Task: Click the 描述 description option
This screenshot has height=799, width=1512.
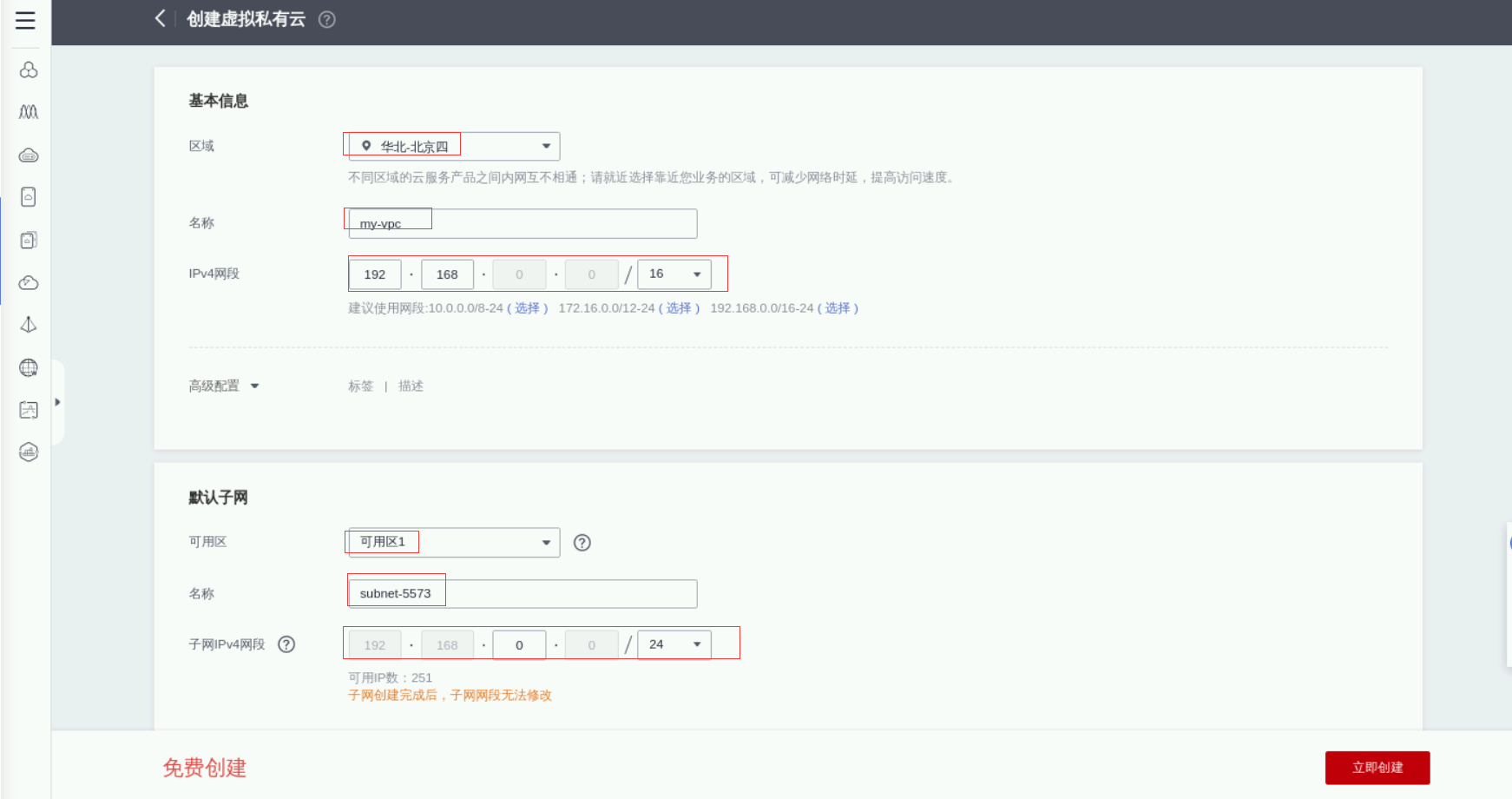Action: pos(411,386)
